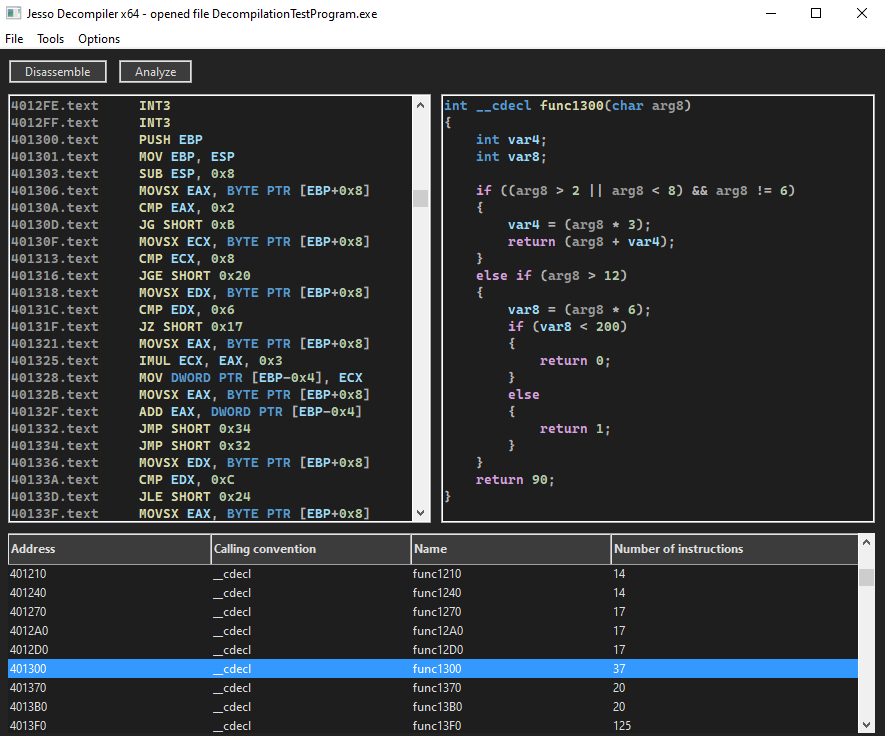Sort by Calling convention column header
Image resolution: width=885 pixels, height=736 pixels.
(310, 549)
